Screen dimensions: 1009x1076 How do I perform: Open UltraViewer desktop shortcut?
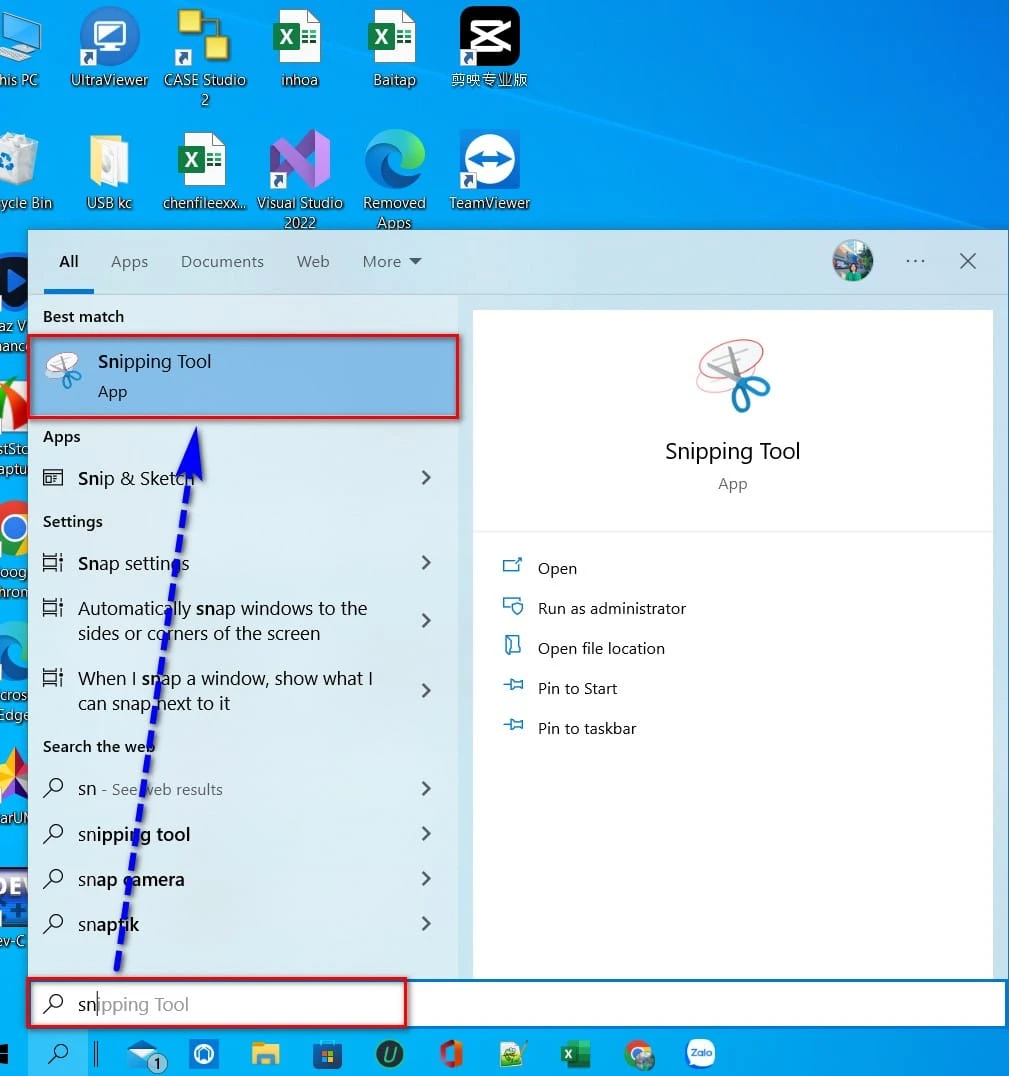[x=109, y=40]
